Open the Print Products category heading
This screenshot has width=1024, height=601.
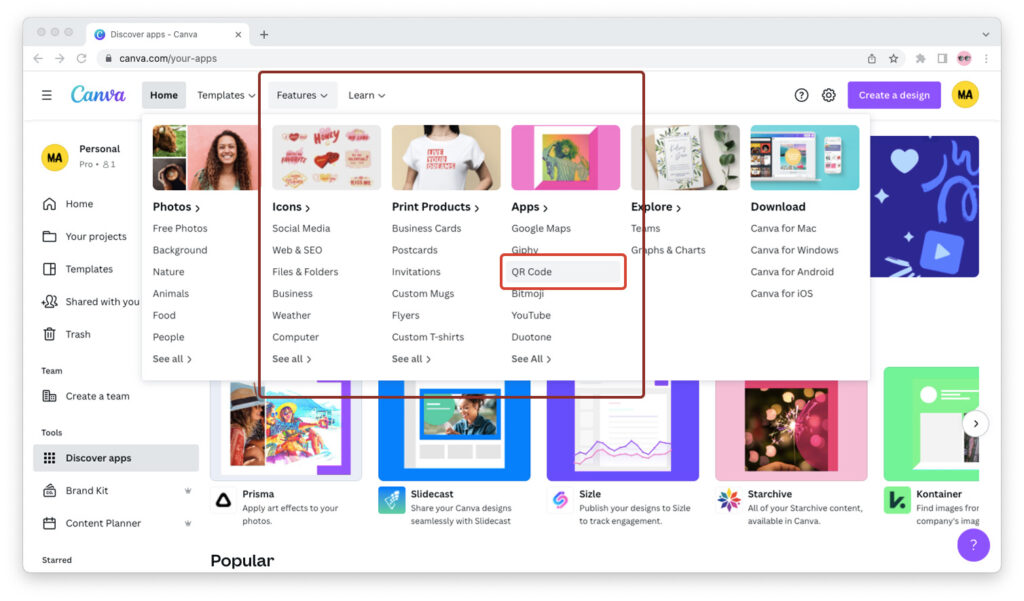436,207
